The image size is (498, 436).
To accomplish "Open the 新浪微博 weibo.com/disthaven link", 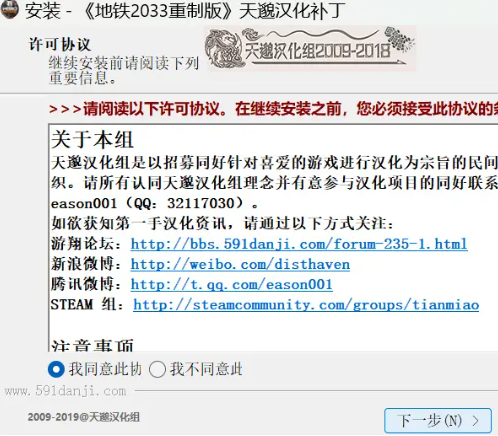I will pyautogui.click(x=240, y=264).
